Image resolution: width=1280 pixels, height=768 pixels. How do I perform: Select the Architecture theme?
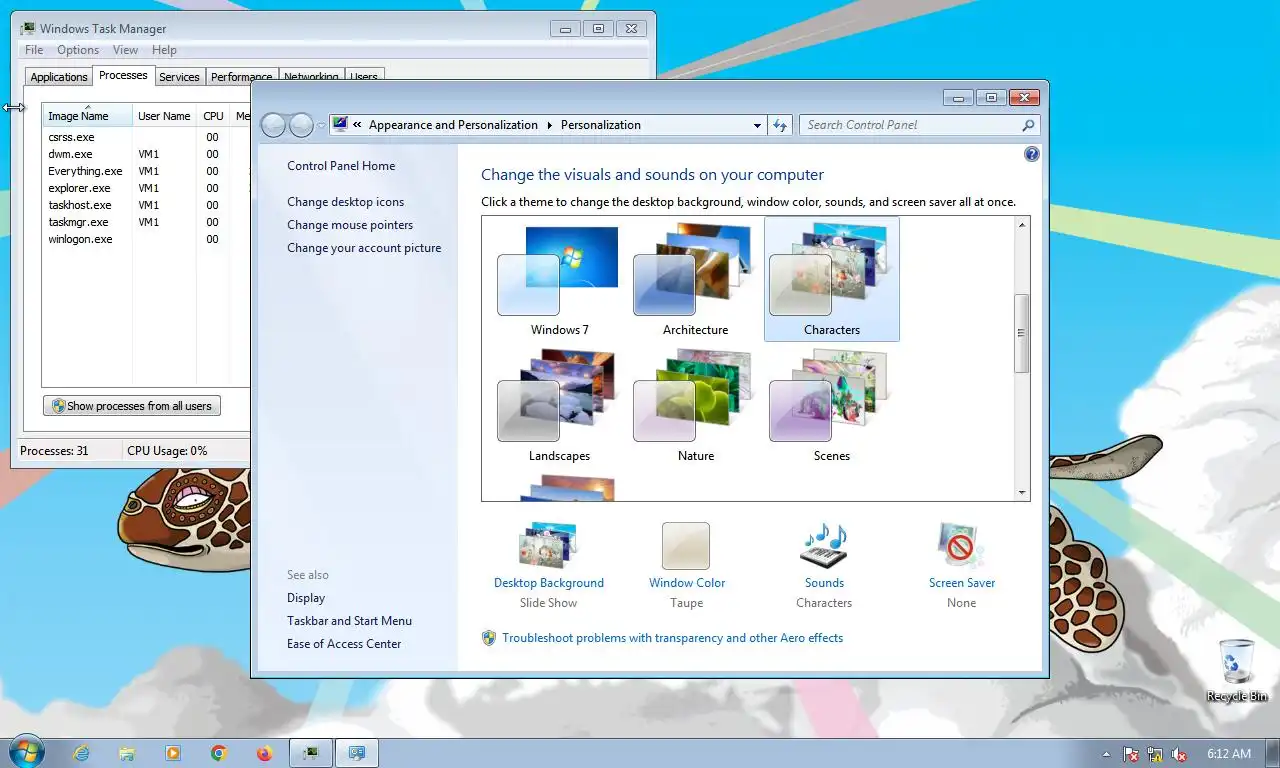tap(695, 280)
